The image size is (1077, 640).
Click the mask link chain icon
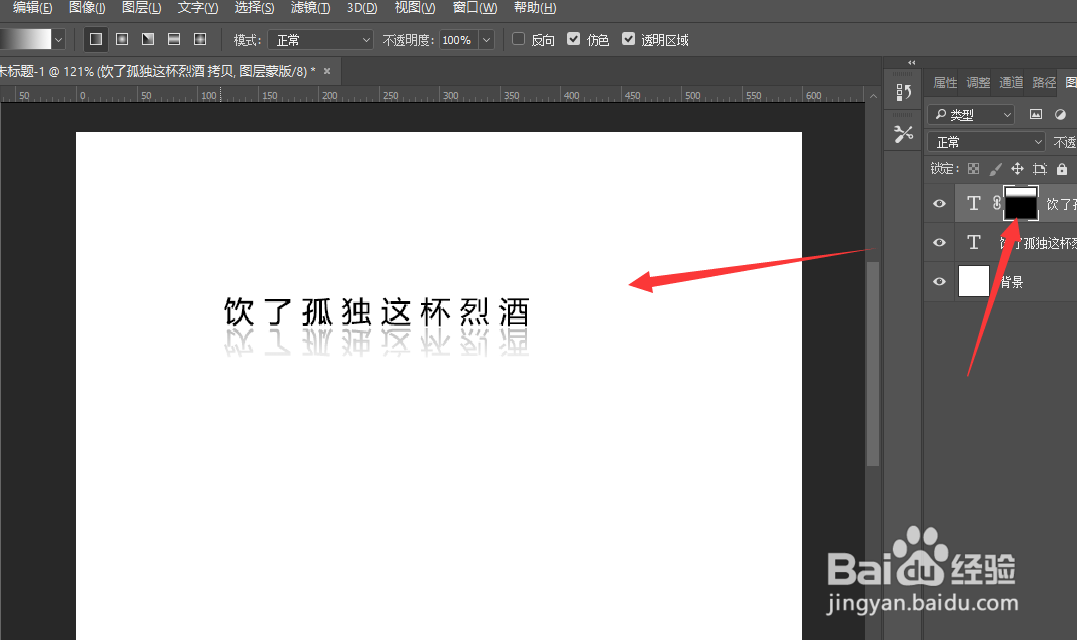coord(997,203)
